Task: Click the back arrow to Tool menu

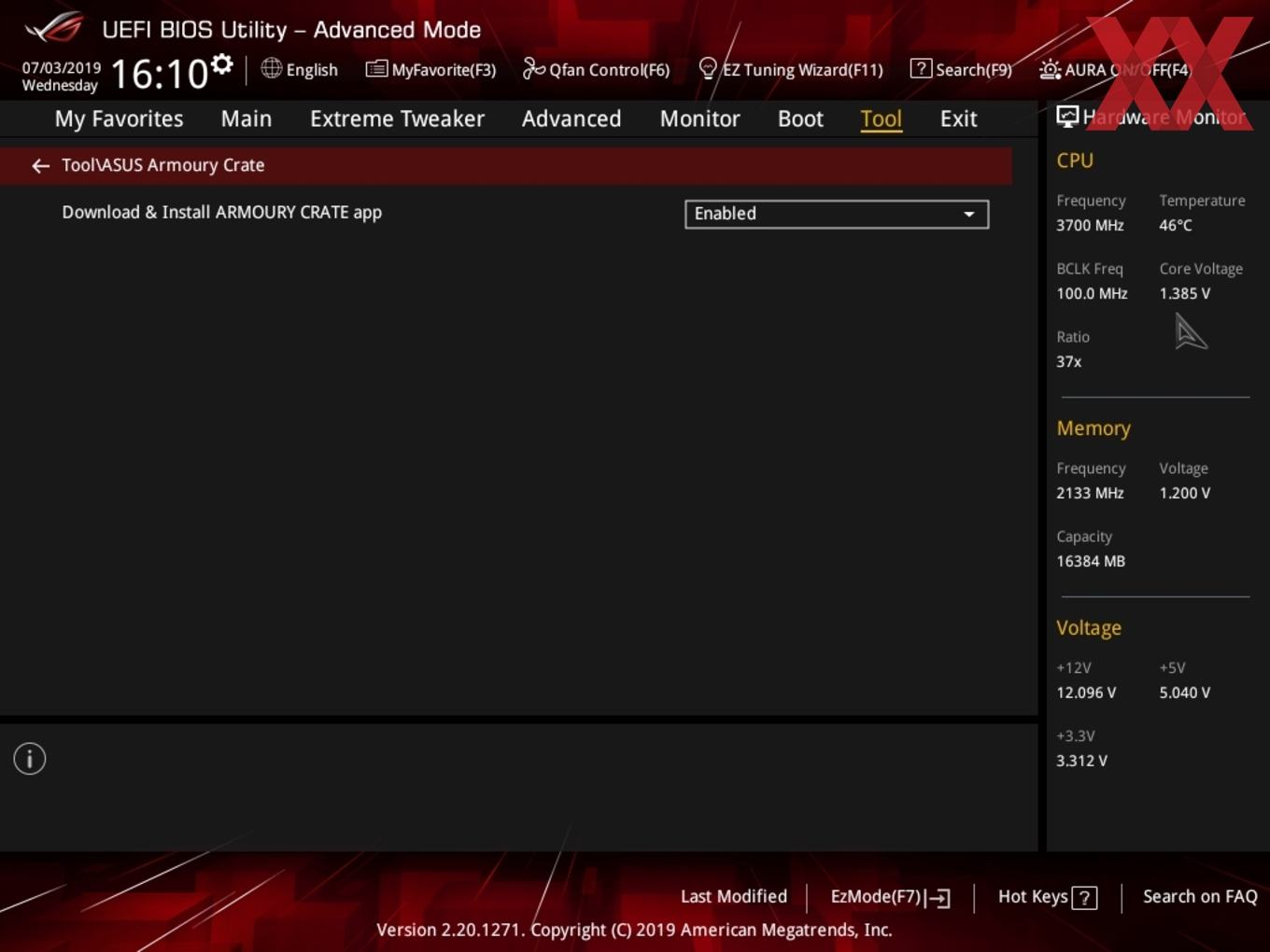Action: pyautogui.click(x=40, y=166)
